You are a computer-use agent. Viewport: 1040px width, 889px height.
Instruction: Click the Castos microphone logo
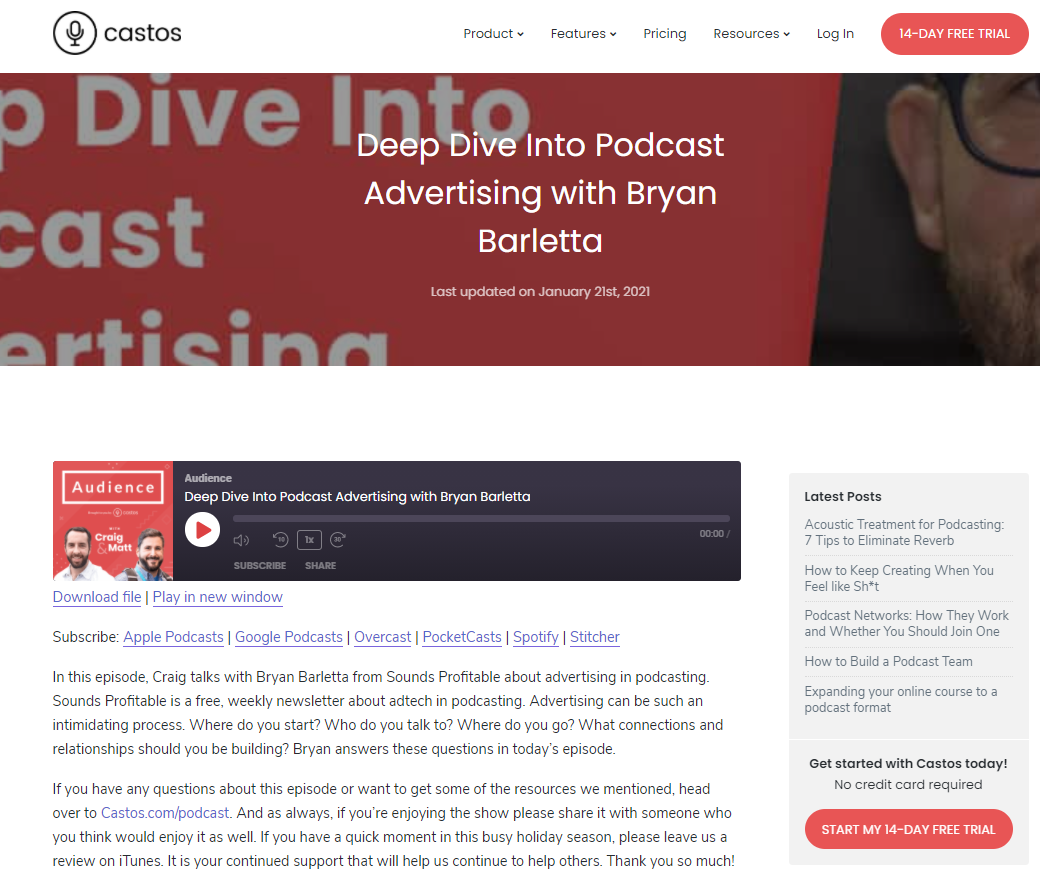[x=75, y=33]
